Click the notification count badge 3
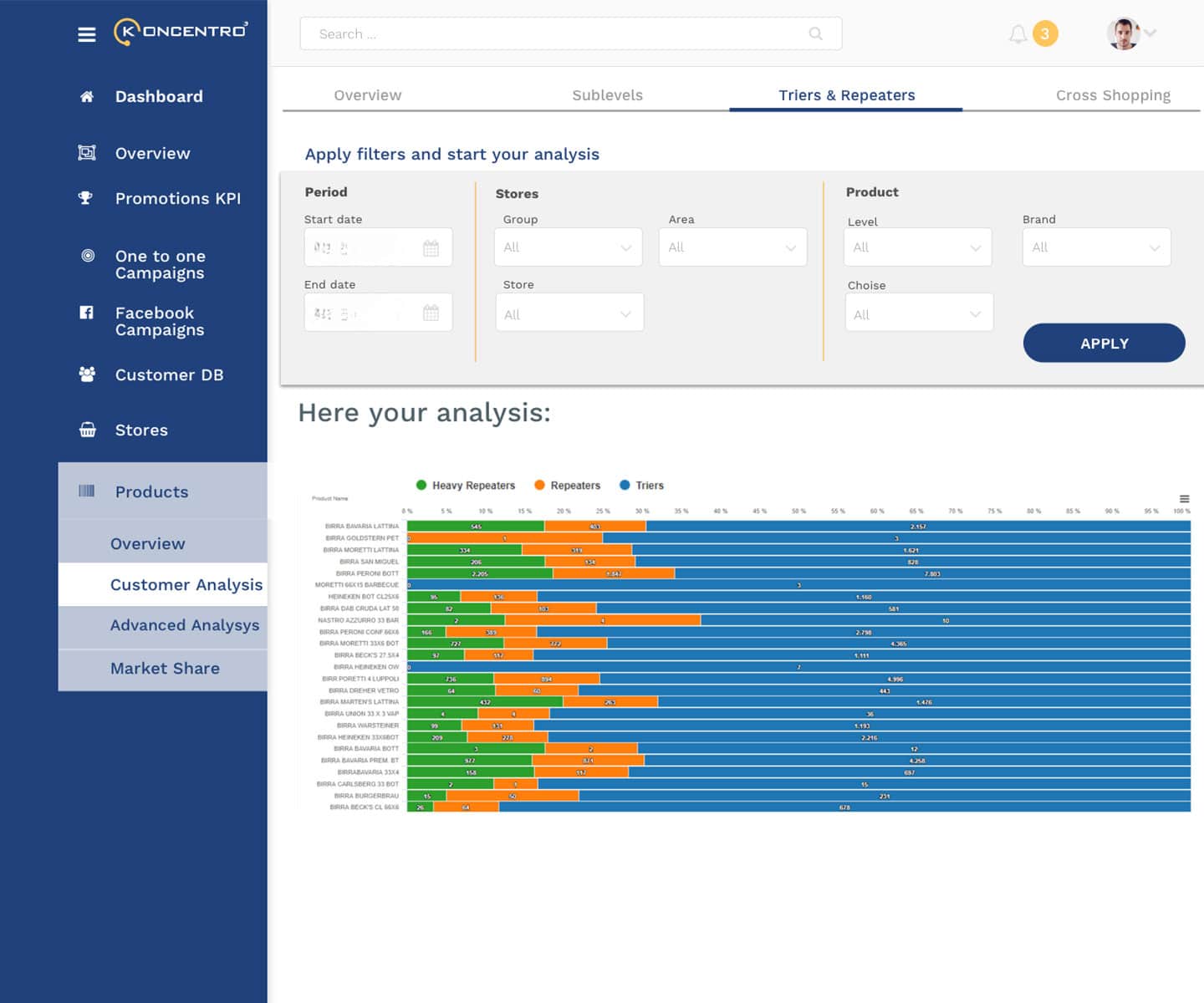This screenshot has height=1003, width=1204. [x=1045, y=33]
